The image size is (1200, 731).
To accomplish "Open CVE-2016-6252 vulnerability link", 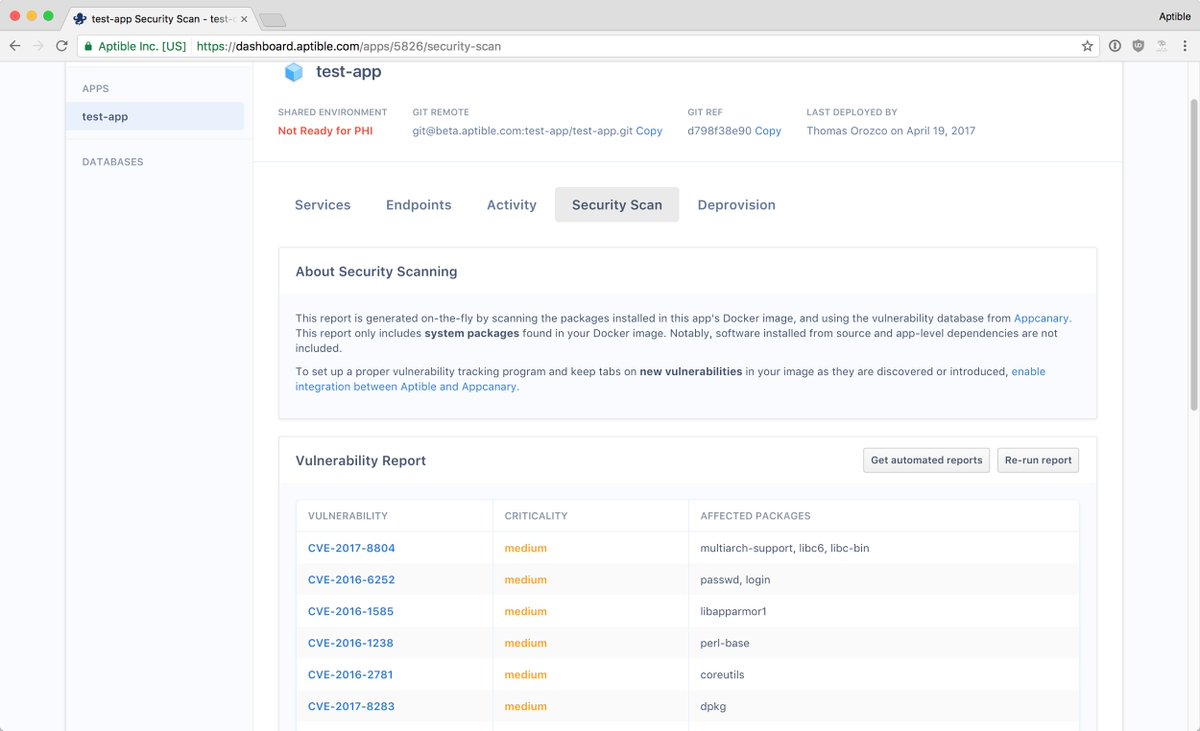I will tap(351, 580).
